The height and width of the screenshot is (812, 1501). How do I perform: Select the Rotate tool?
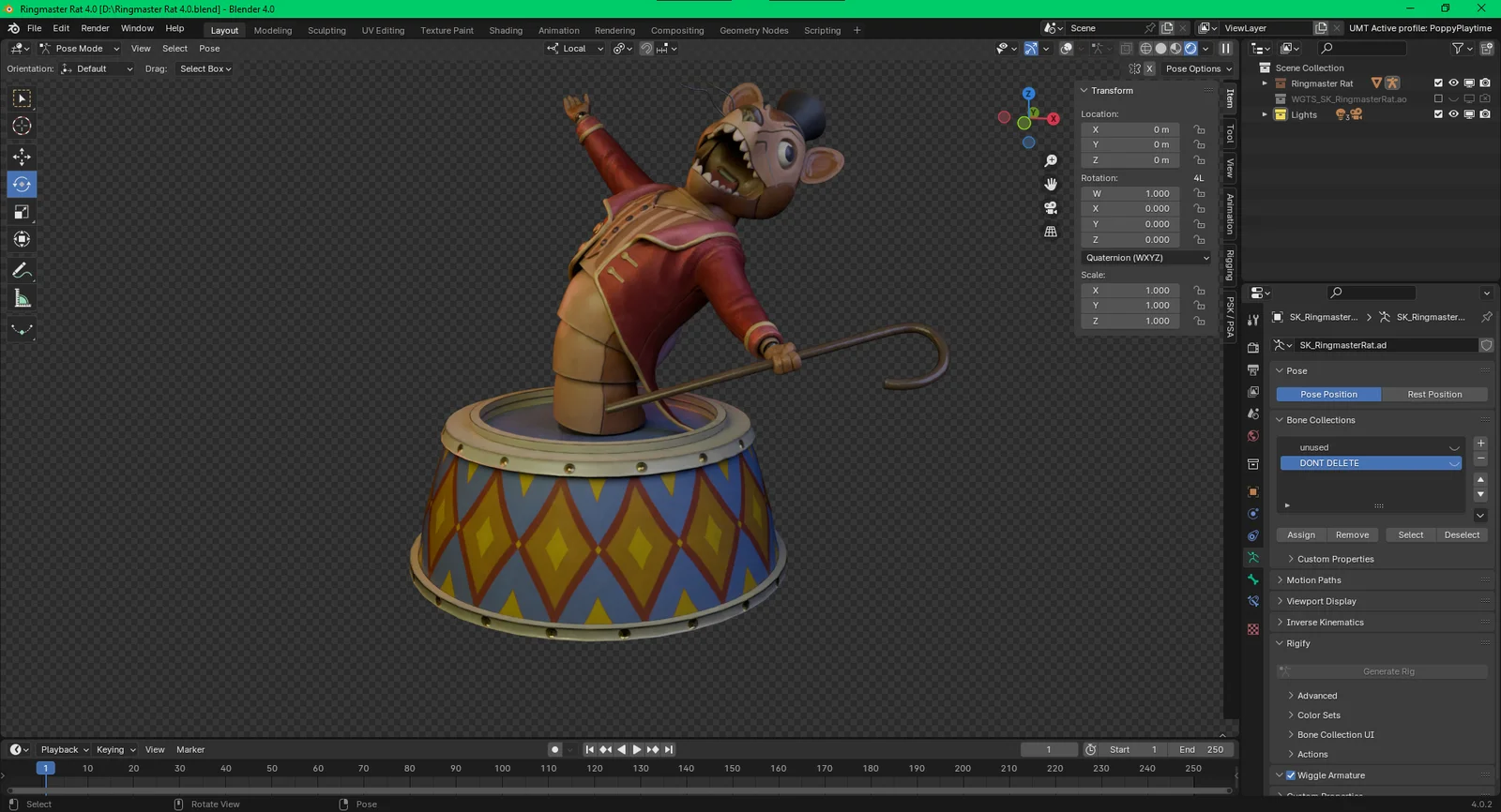(x=22, y=184)
